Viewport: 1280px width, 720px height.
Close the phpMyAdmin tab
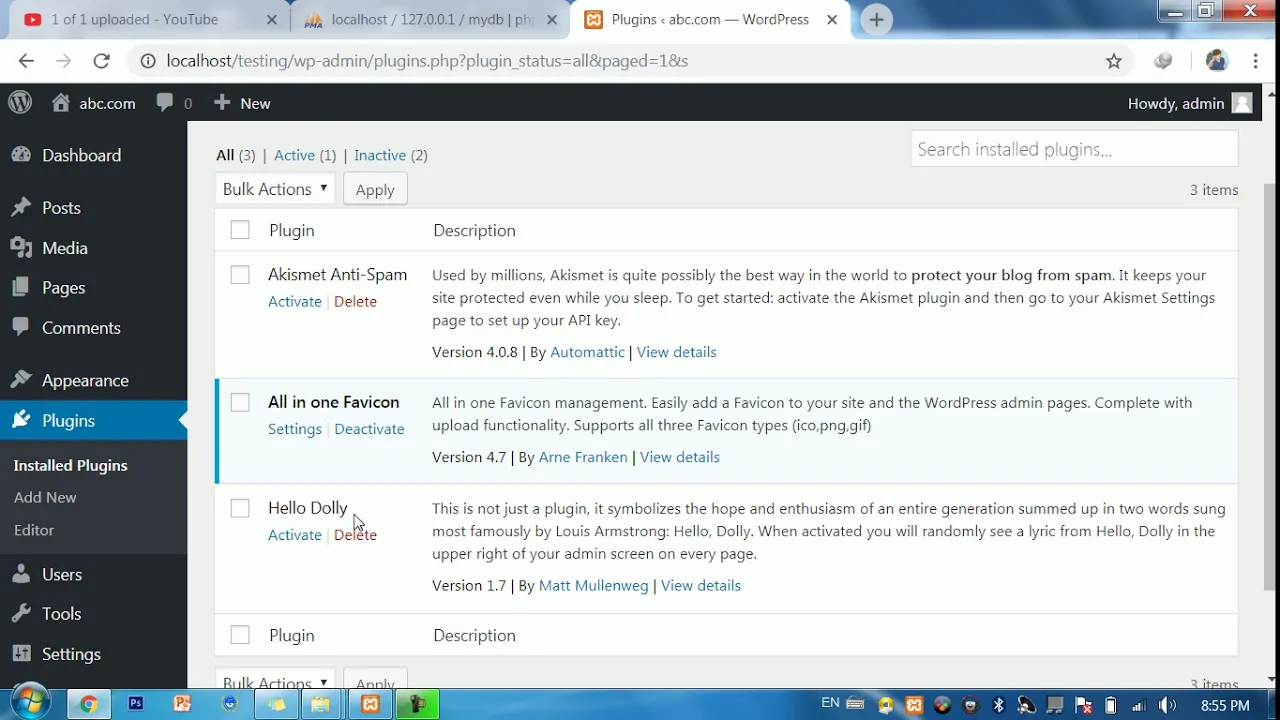click(551, 19)
